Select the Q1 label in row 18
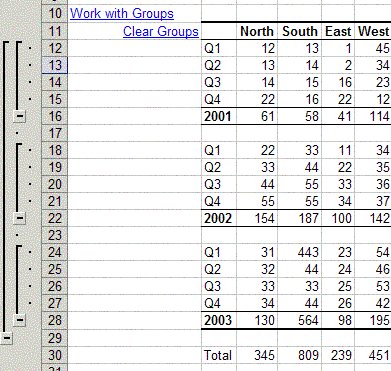Image resolution: width=391 pixels, height=371 pixels. coord(219,150)
